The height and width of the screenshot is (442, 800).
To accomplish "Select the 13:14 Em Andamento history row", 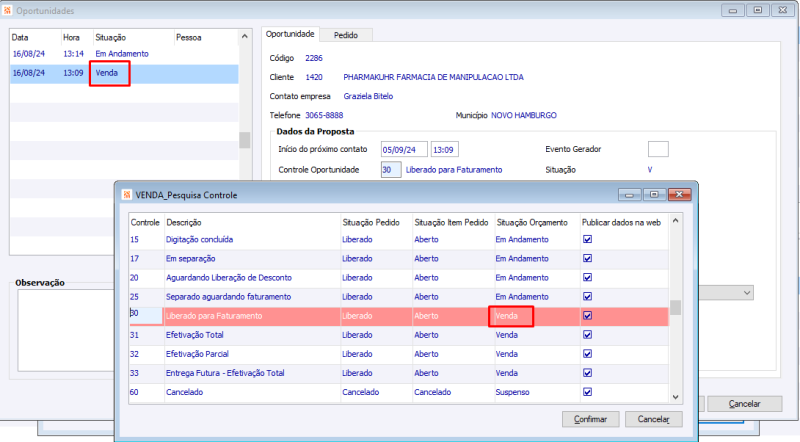I will (124, 54).
